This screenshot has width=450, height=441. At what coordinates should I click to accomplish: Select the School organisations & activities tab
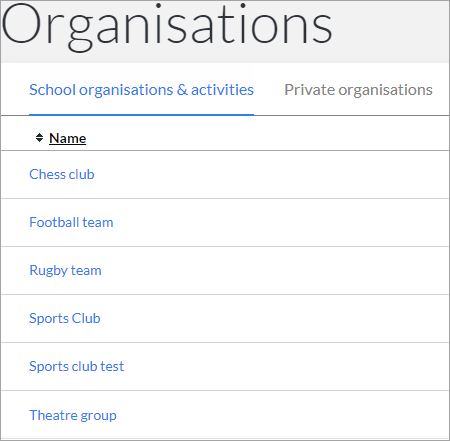coord(141,90)
